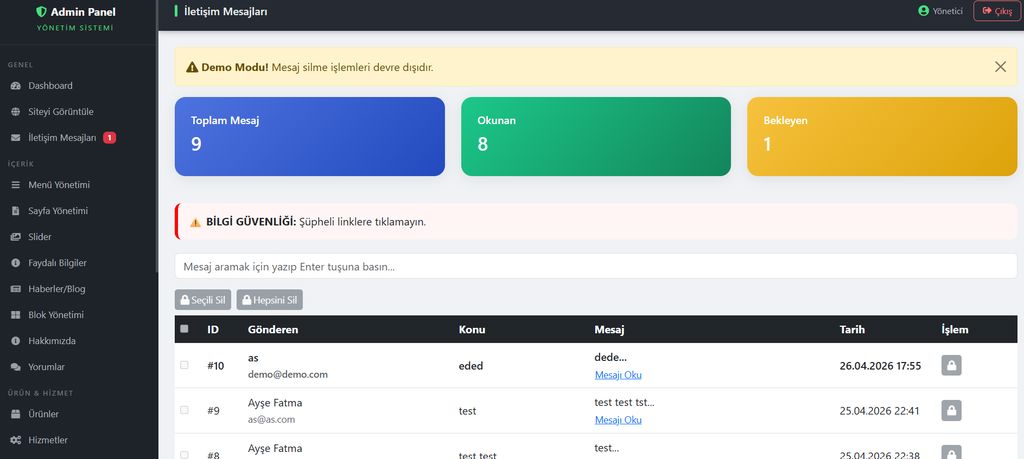Click the warning icon in BİLGİ GÜVENLİĞİ alert

click(195, 222)
